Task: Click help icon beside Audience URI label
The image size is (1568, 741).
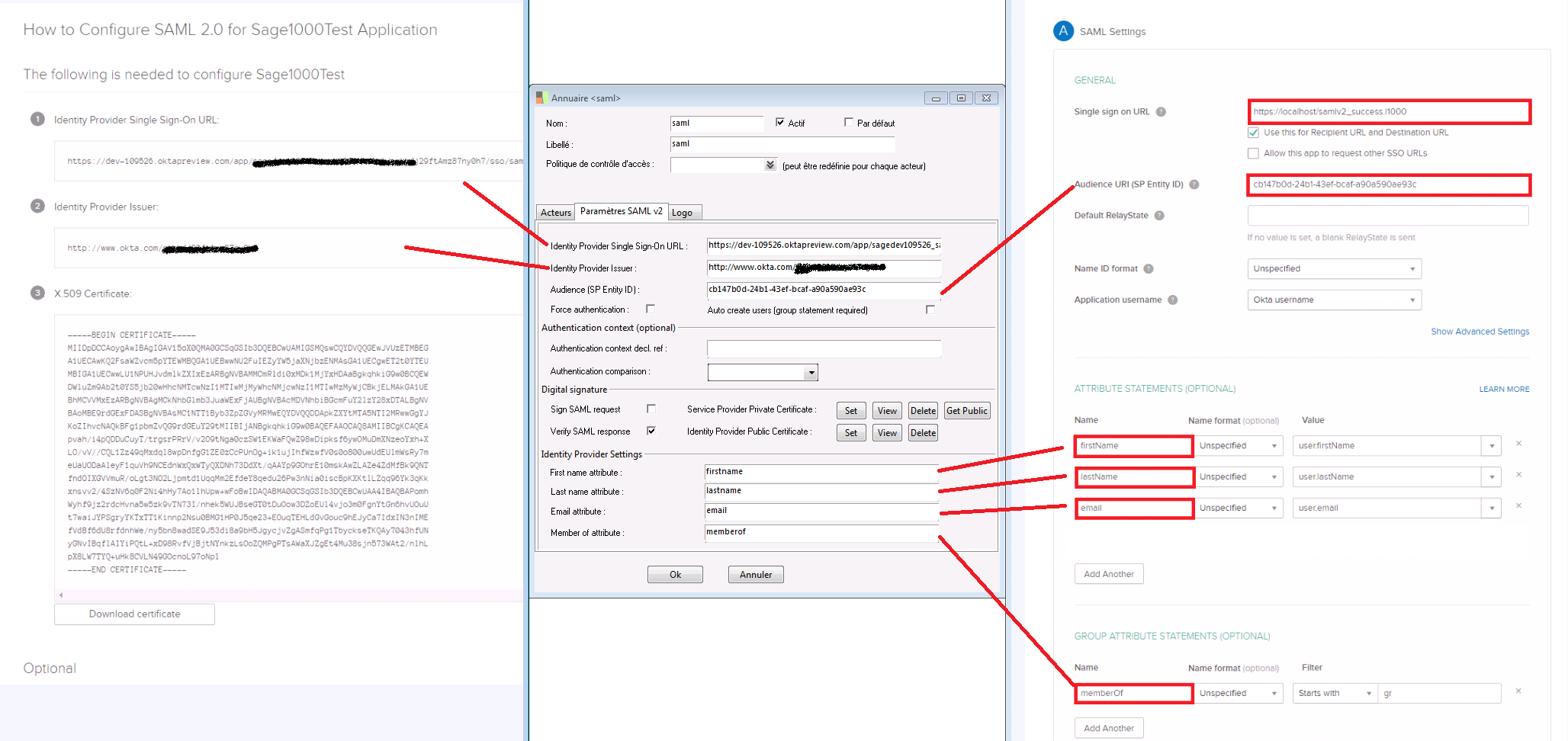Action: point(1194,184)
